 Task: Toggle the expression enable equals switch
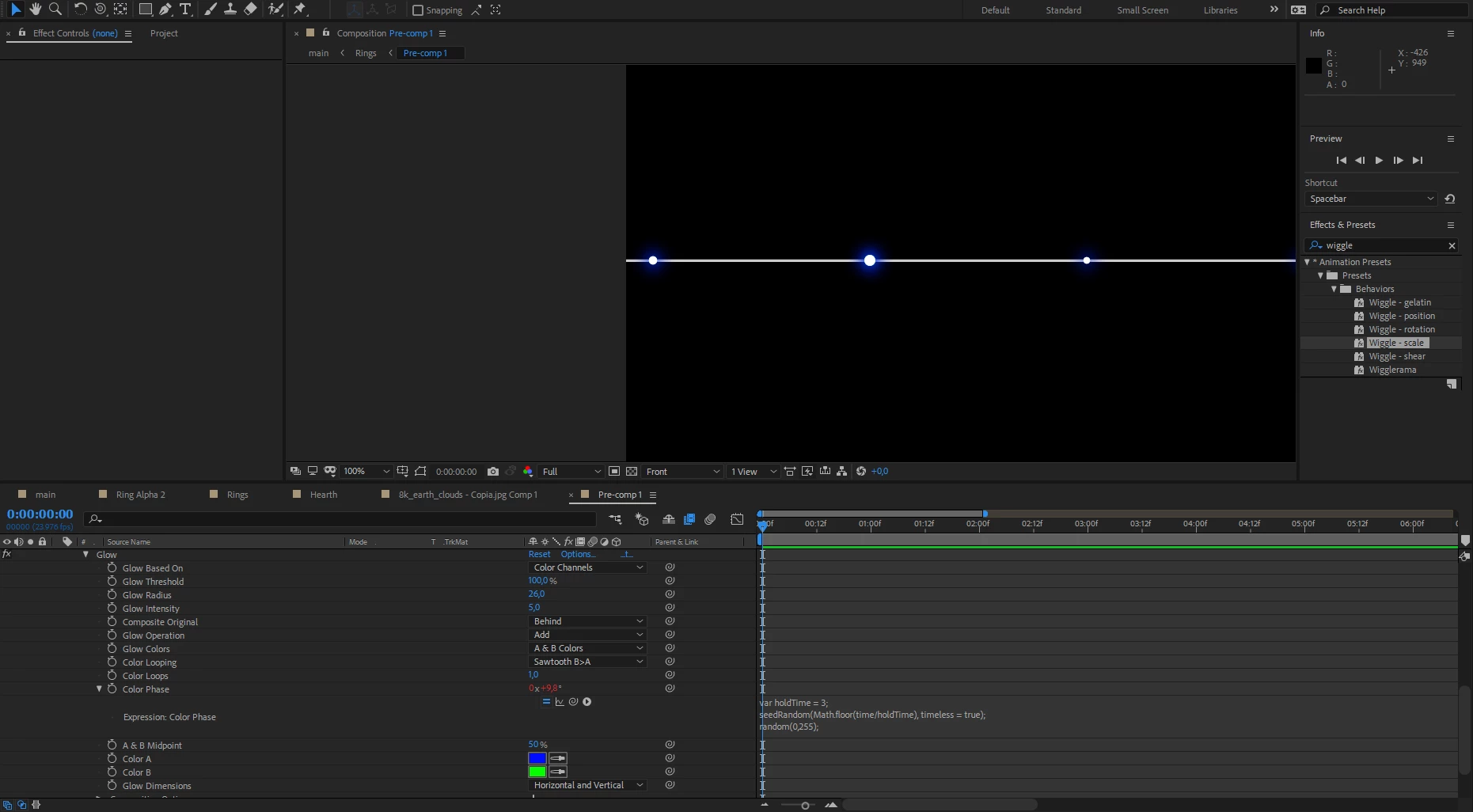tap(546, 702)
